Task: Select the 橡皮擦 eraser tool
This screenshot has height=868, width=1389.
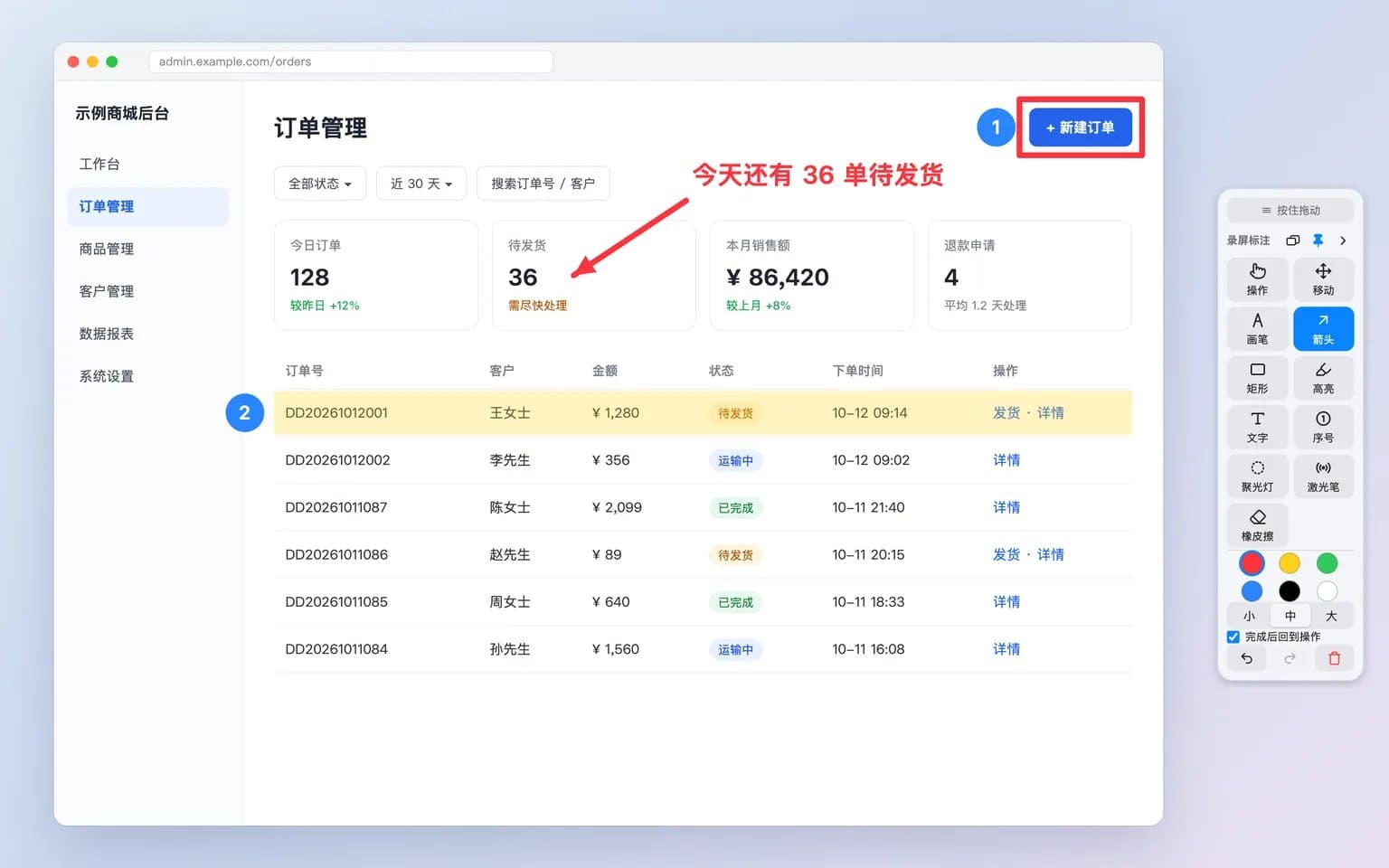Action: 1257,525
